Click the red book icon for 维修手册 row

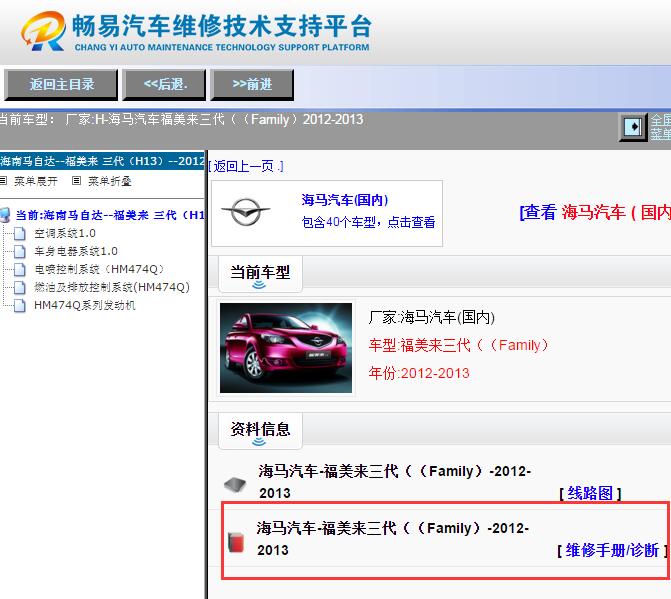(236, 542)
